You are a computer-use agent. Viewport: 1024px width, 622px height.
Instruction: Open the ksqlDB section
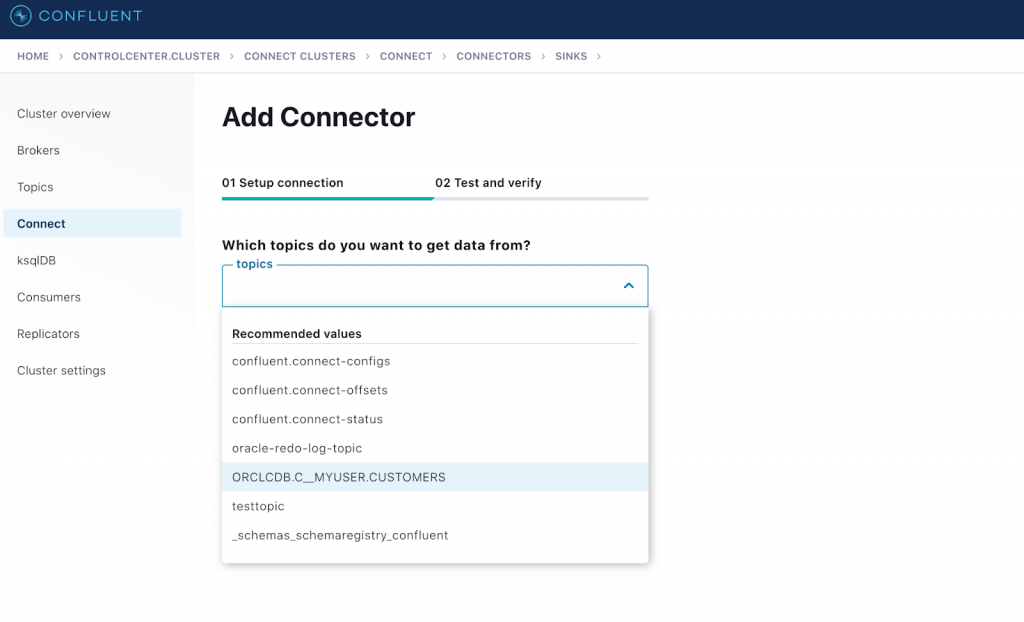point(34,260)
